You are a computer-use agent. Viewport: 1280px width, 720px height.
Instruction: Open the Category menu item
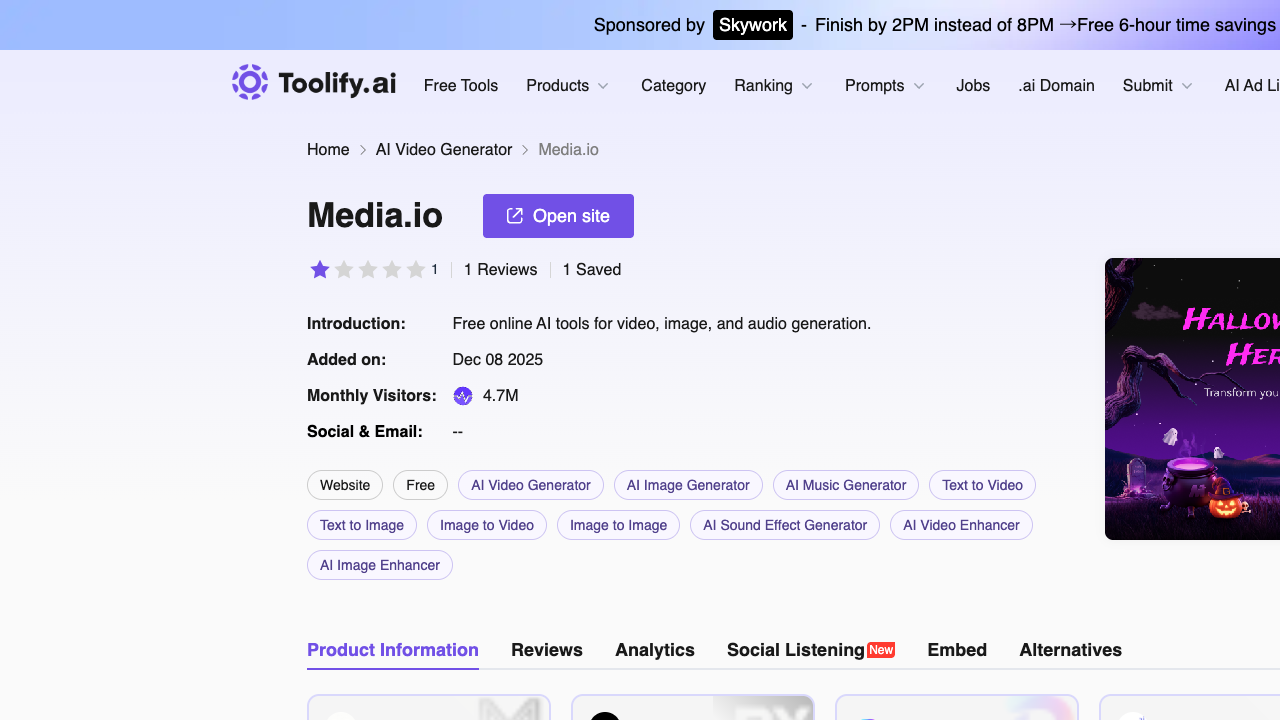[x=673, y=86]
